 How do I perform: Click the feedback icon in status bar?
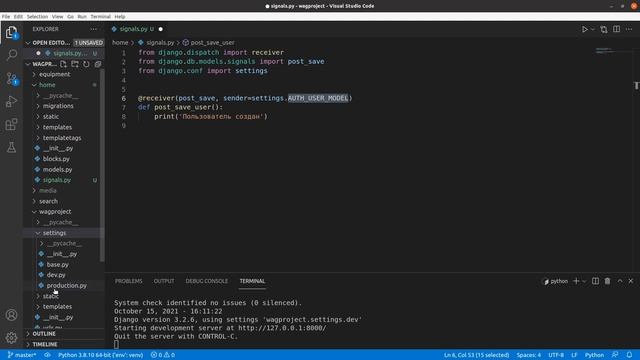tap(615, 355)
